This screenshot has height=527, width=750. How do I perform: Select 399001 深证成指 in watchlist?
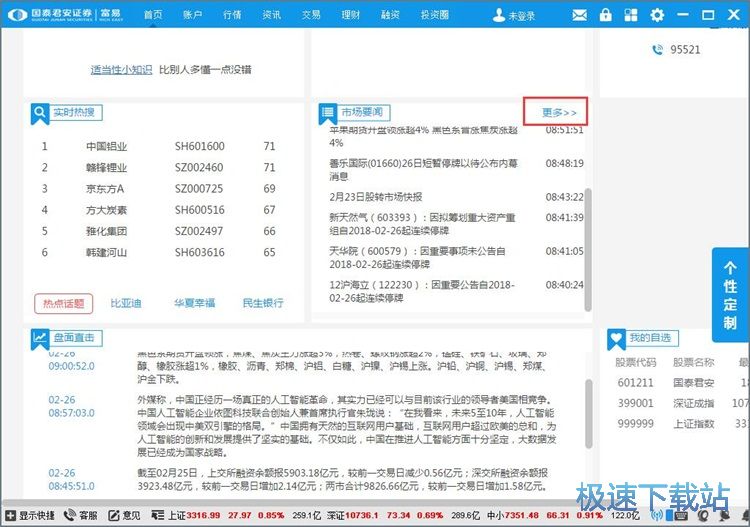tap(682, 403)
